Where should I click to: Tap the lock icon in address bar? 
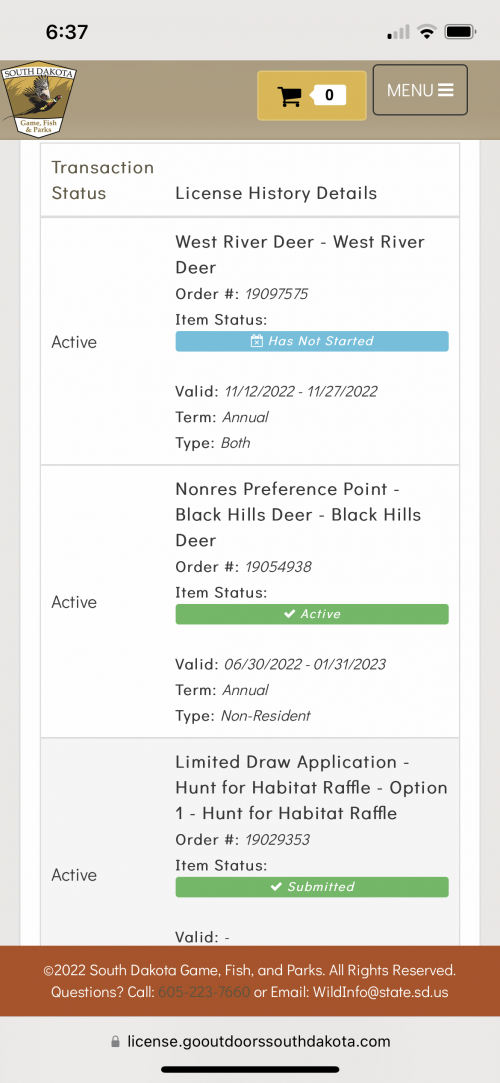(115, 1041)
